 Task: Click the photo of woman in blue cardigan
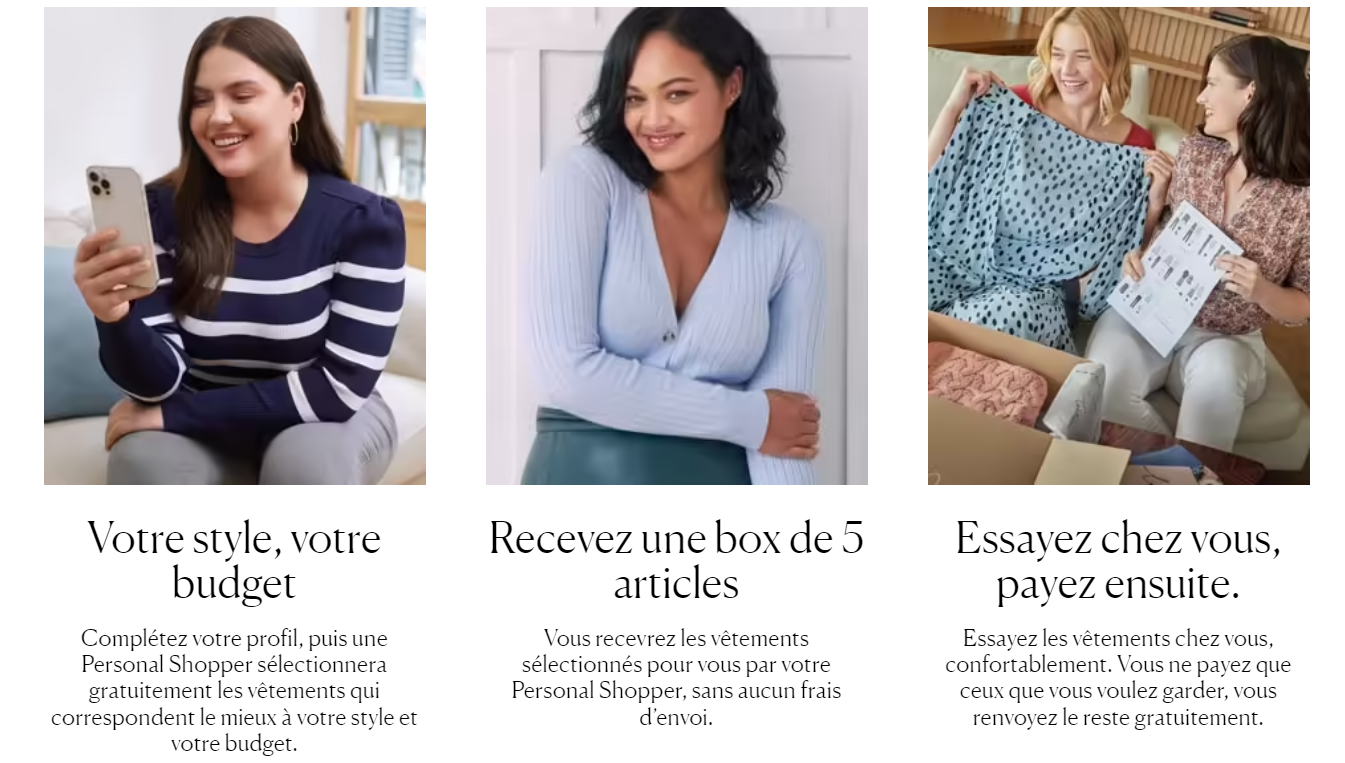tap(677, 246)
